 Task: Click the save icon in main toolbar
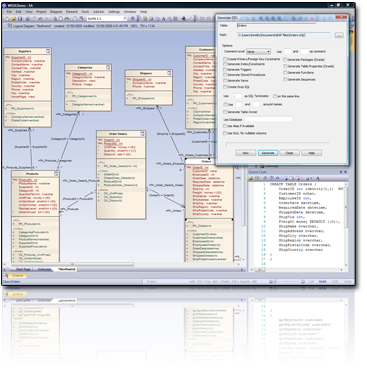point(20,19)
